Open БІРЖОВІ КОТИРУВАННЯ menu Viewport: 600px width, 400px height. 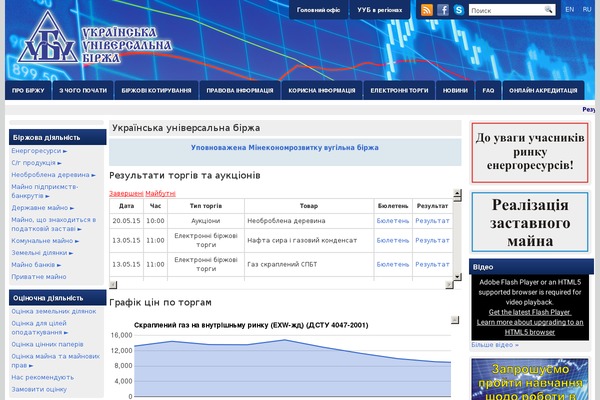(x=156, y=90)
